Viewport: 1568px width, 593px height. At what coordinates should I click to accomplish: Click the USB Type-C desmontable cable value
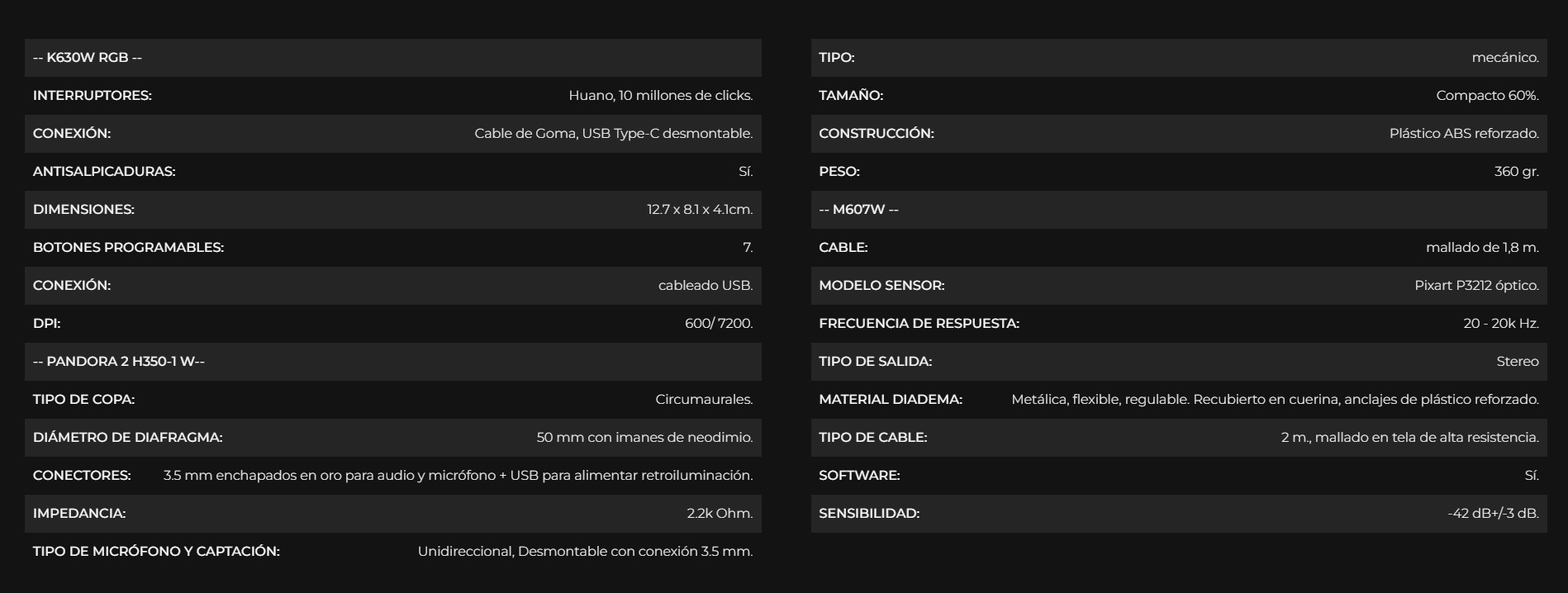[613, 134]
